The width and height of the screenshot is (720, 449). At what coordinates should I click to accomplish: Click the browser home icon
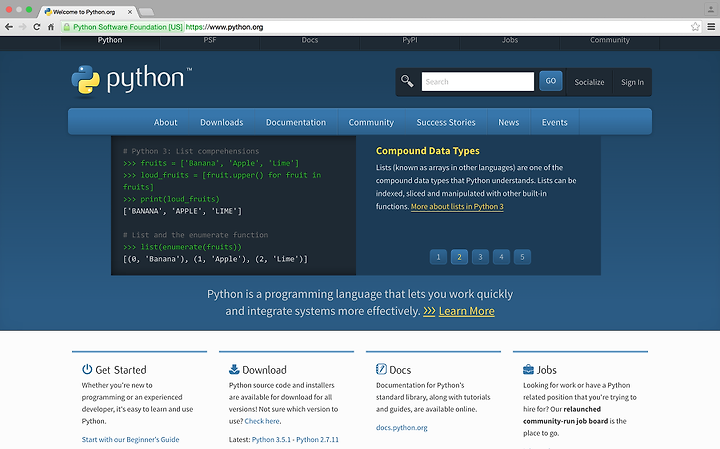51,27
